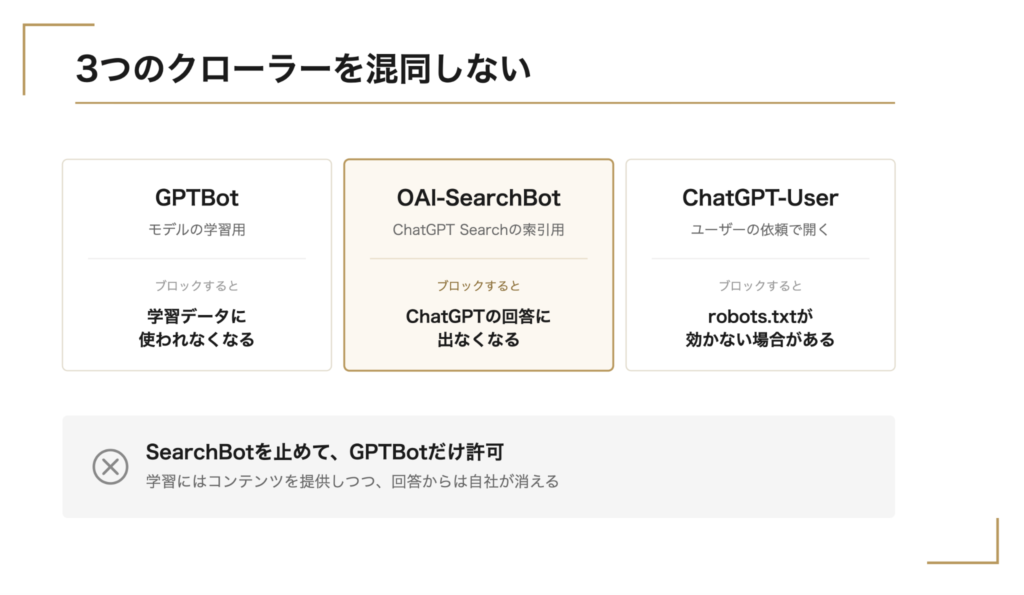This screenshot has width=1024, height=595.
Task: Select the GPTBot card heading
Action: pos(197,197)
